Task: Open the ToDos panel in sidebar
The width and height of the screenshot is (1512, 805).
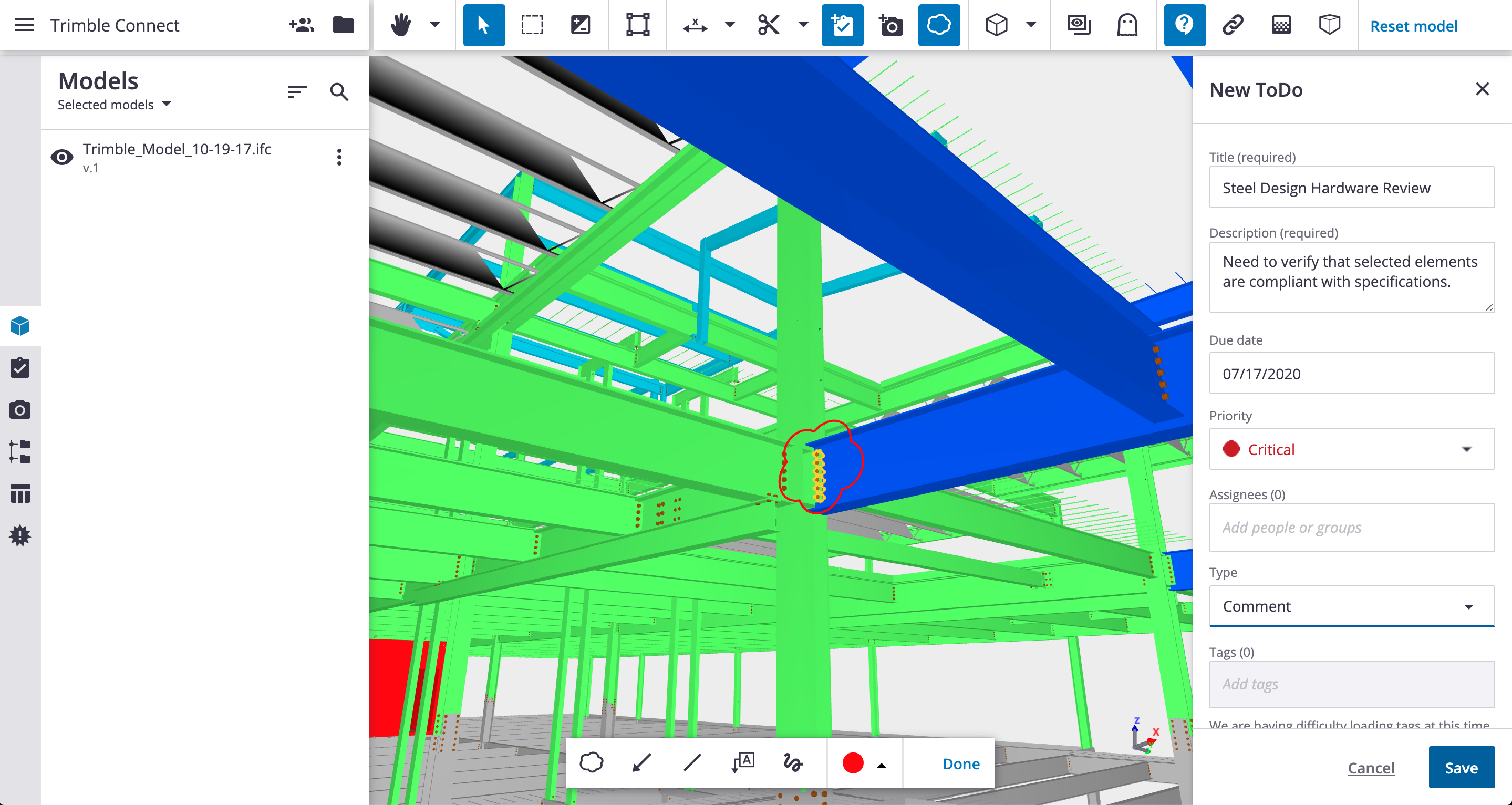Action: click(20, 368)
